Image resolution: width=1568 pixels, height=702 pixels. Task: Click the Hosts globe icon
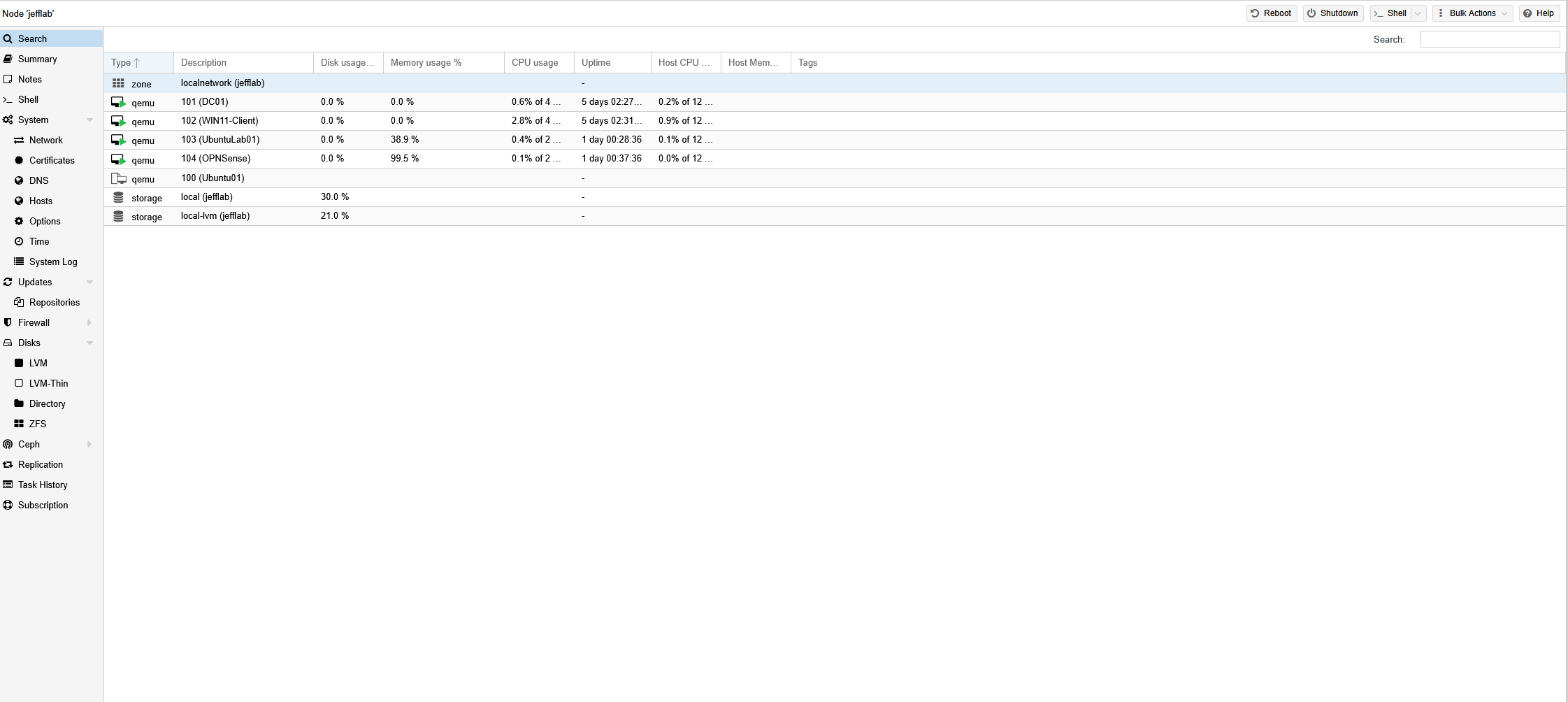[x=19, y=201]
